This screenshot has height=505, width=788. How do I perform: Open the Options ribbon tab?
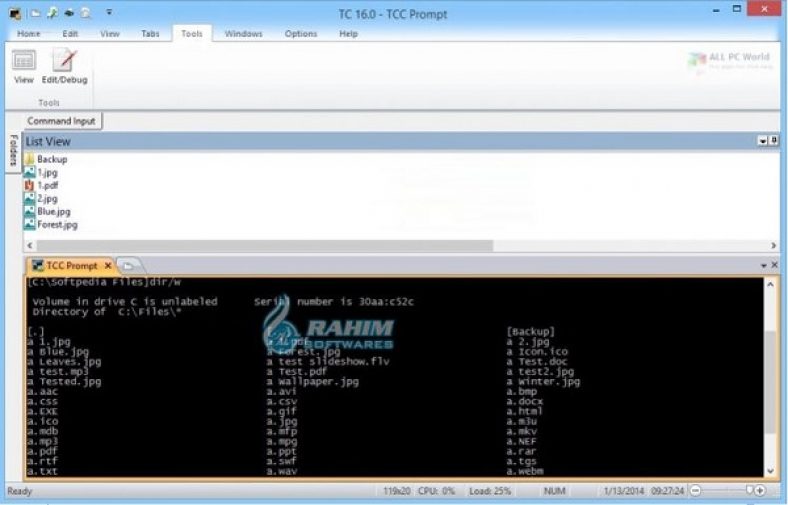click(301, 34)
